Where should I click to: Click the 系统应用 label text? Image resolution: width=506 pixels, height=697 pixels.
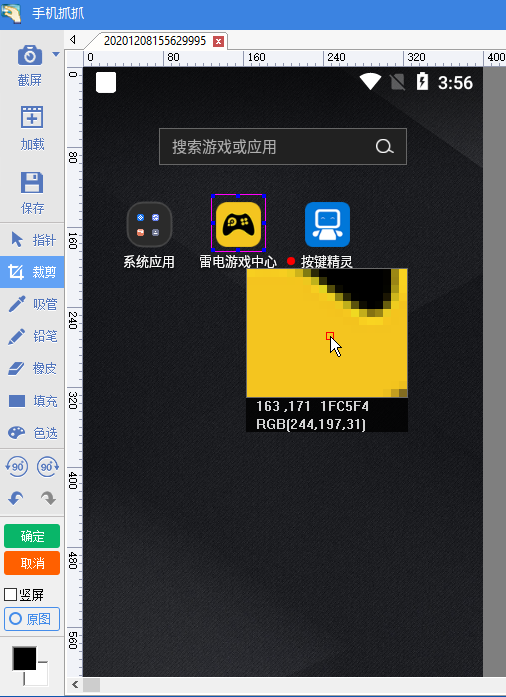click(149, 262)
